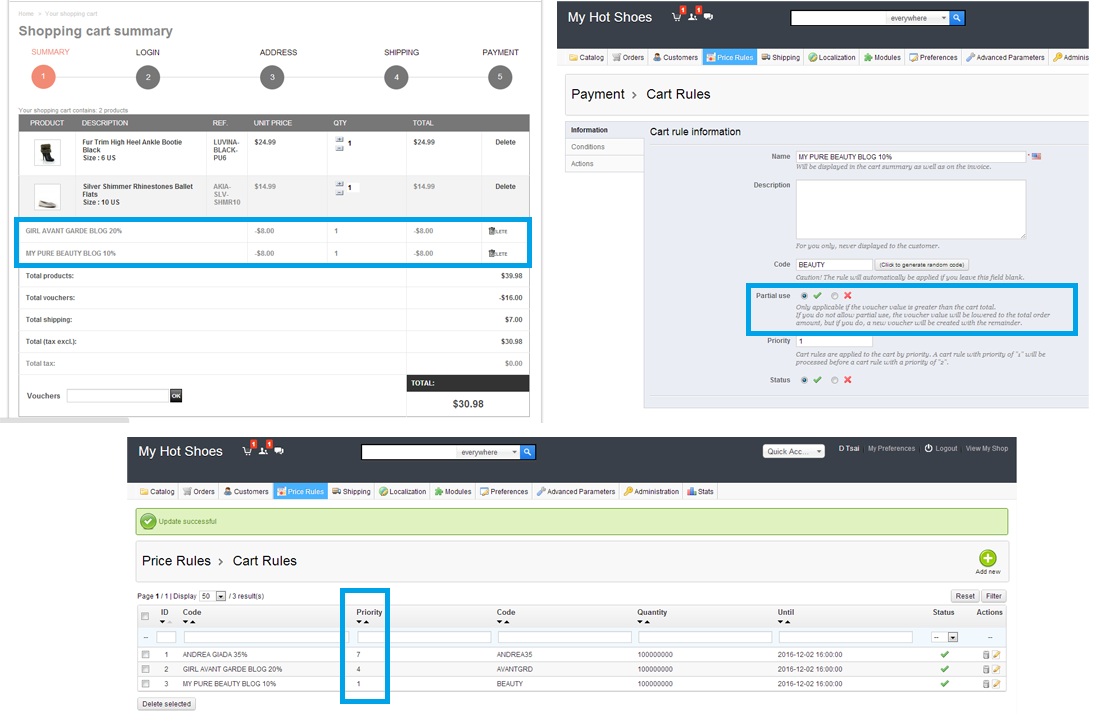
Task: Open the Quick Access dropdown
Action: 793,452
